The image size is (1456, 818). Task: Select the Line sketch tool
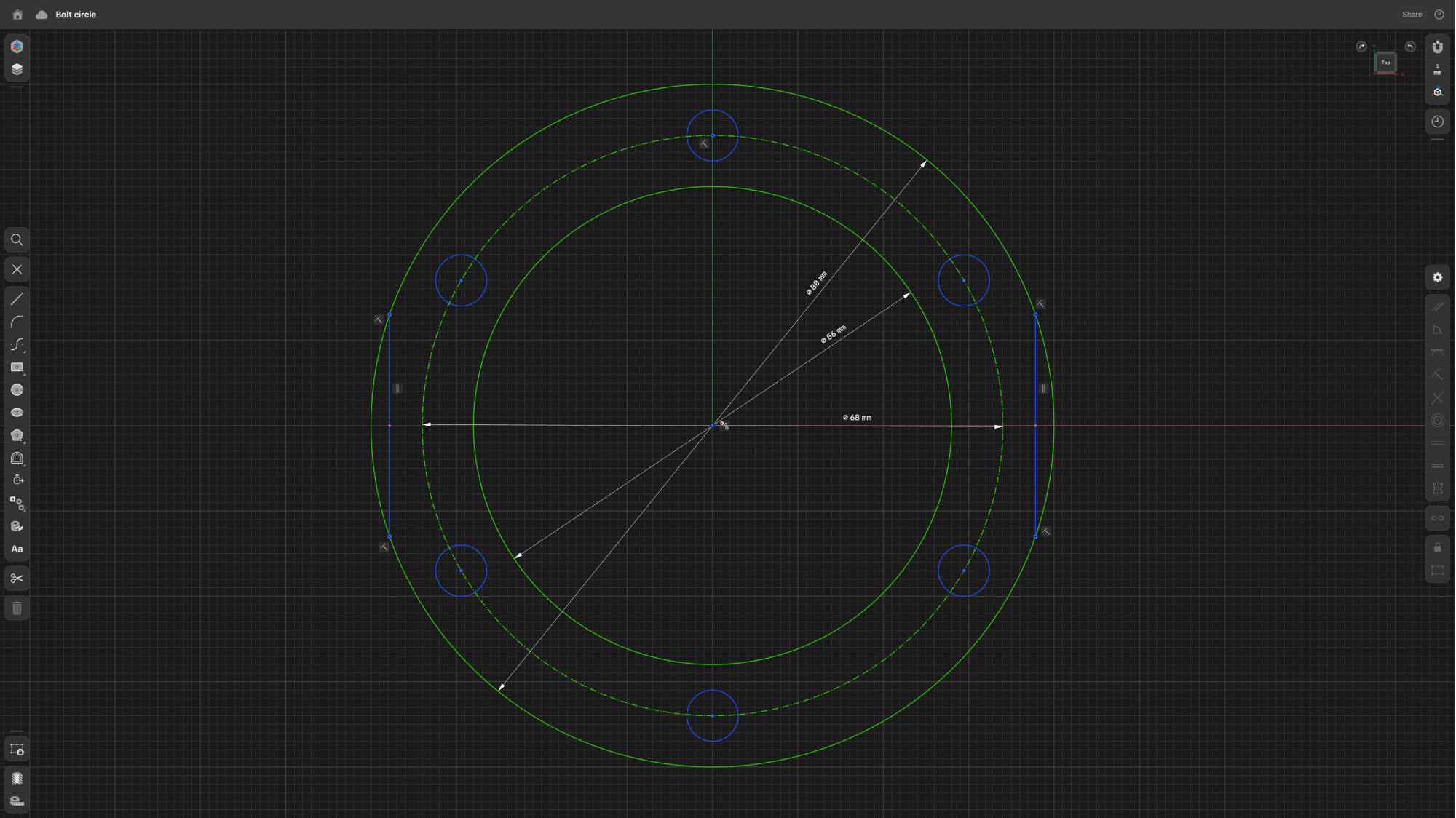[17, 299]
